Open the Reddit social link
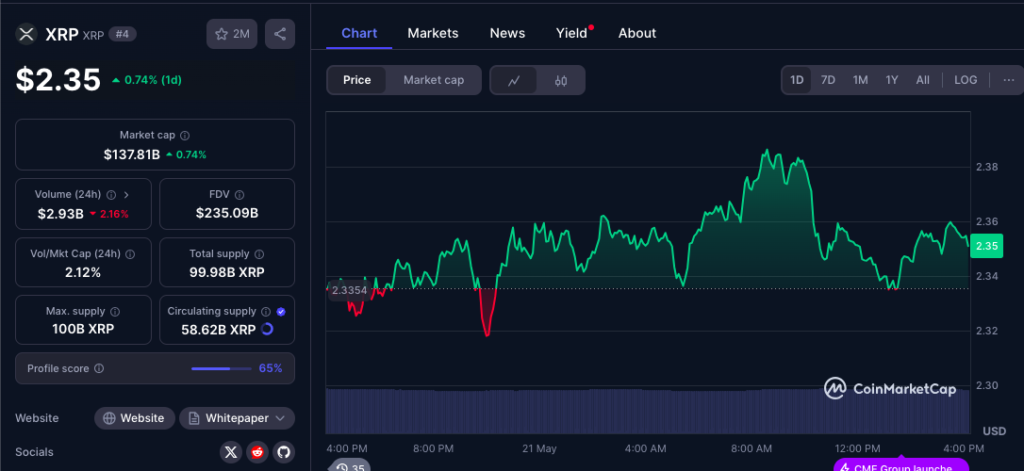This screenshot has height=471, width=1024. coord(257,451)
